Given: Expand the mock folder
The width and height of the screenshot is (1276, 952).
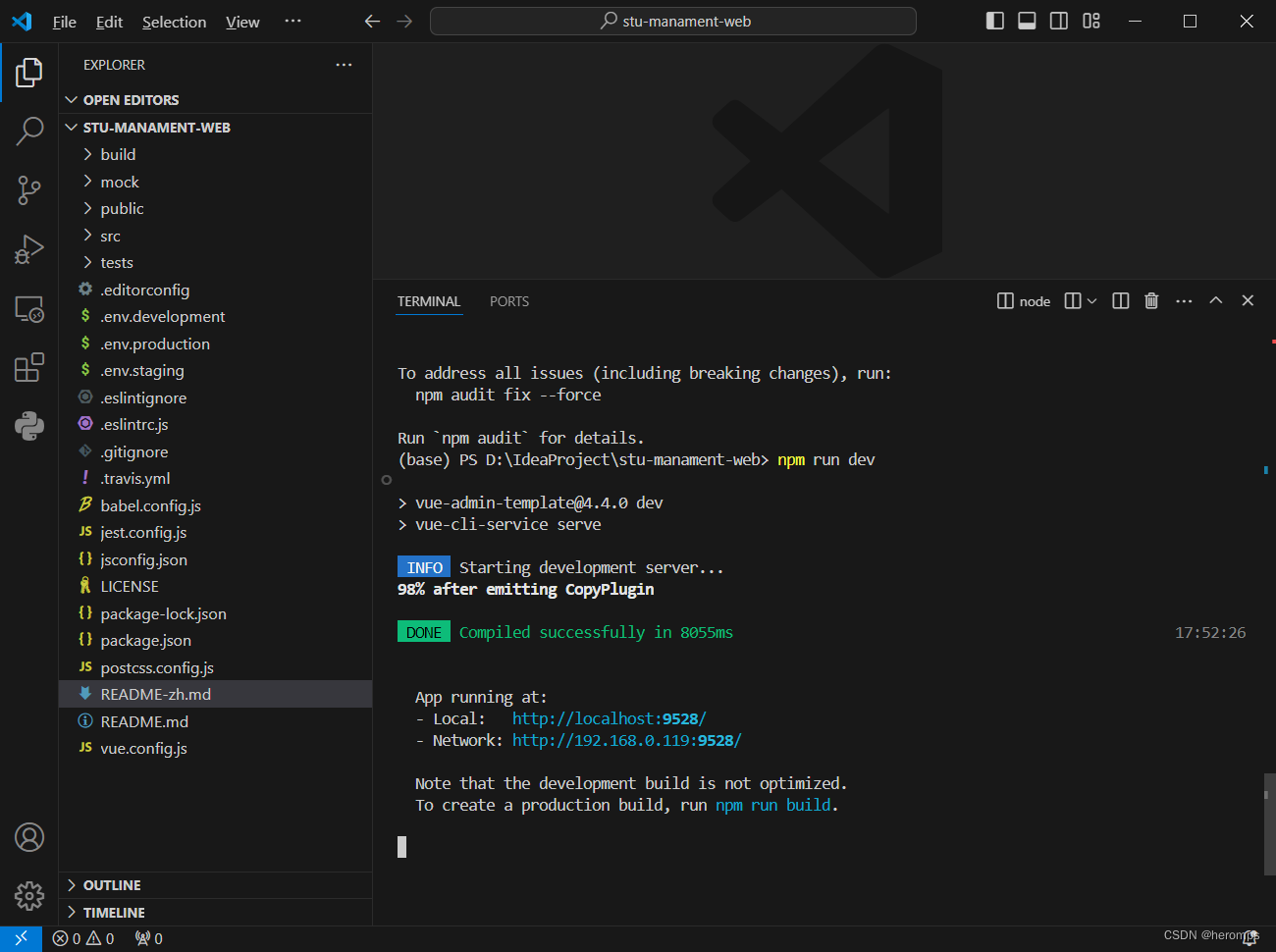Looking at the screenshot, I should pos(216,182).
